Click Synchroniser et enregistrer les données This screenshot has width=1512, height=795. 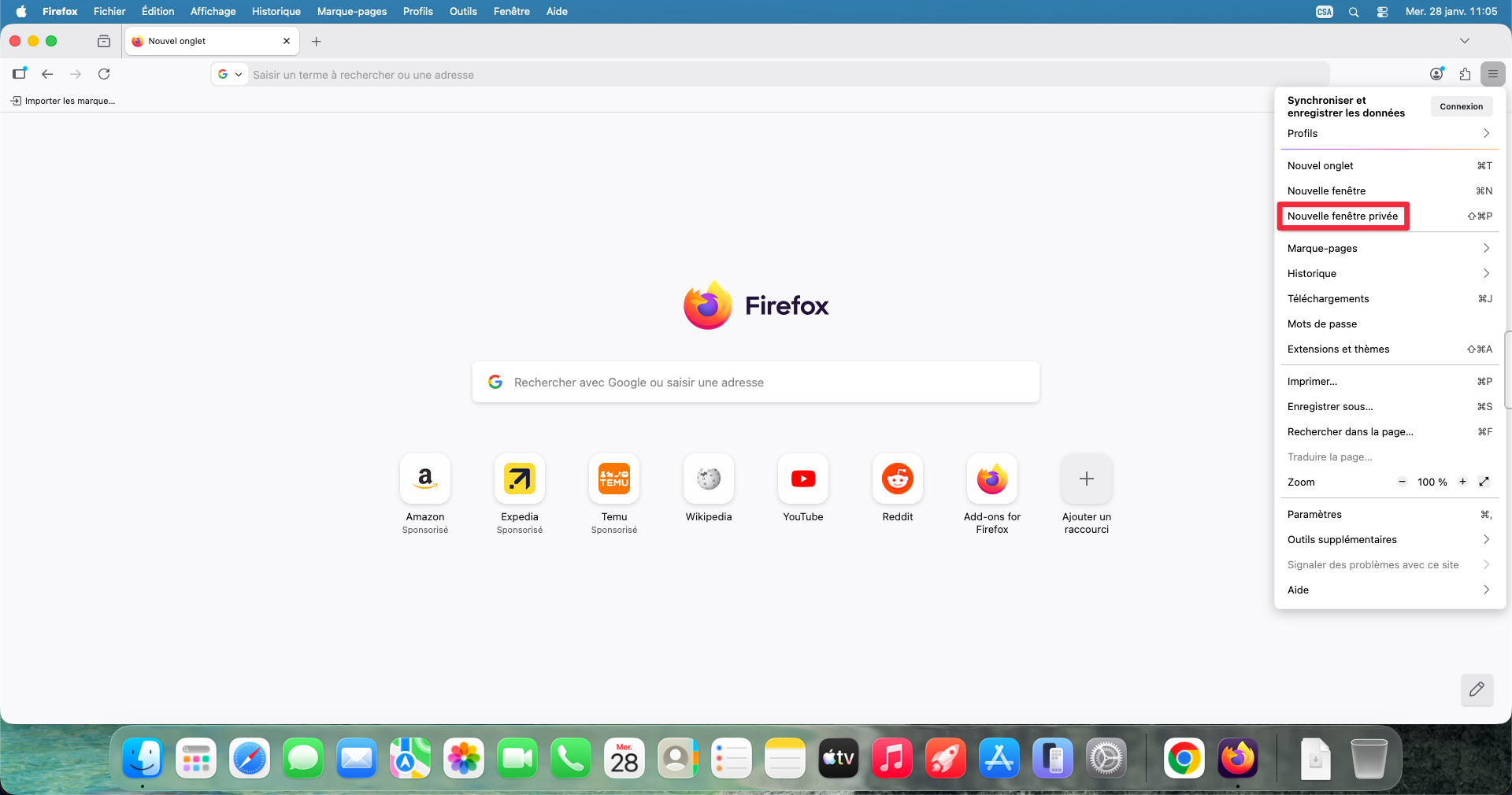point(1346,106)
